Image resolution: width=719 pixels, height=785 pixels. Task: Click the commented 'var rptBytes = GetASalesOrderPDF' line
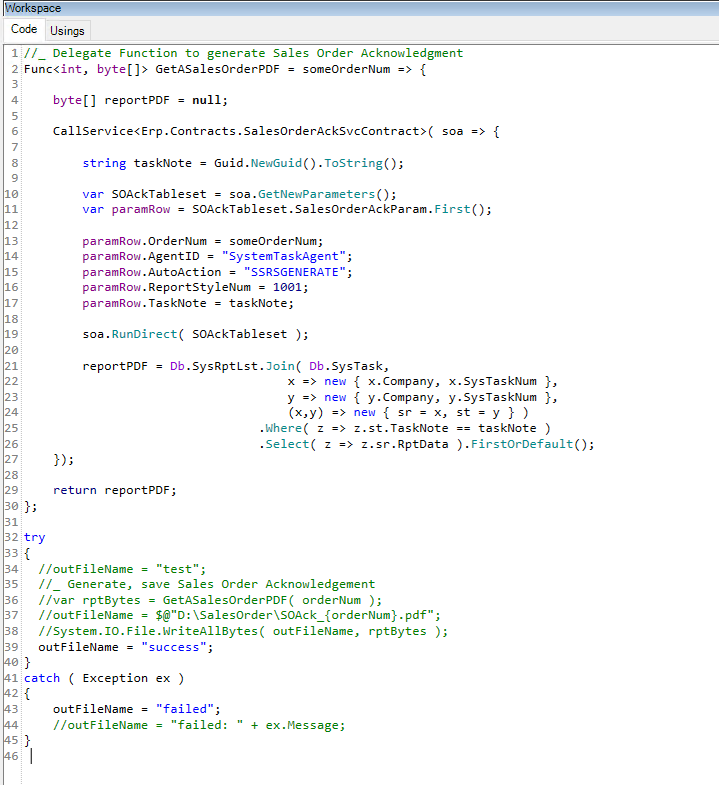pyautogui.click(x=210, y=600)
